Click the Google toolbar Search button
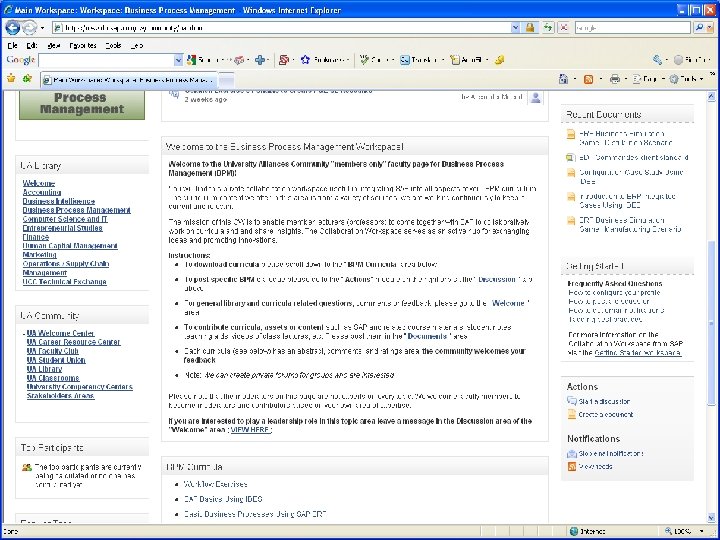720x540 pixels. [205, 60]
